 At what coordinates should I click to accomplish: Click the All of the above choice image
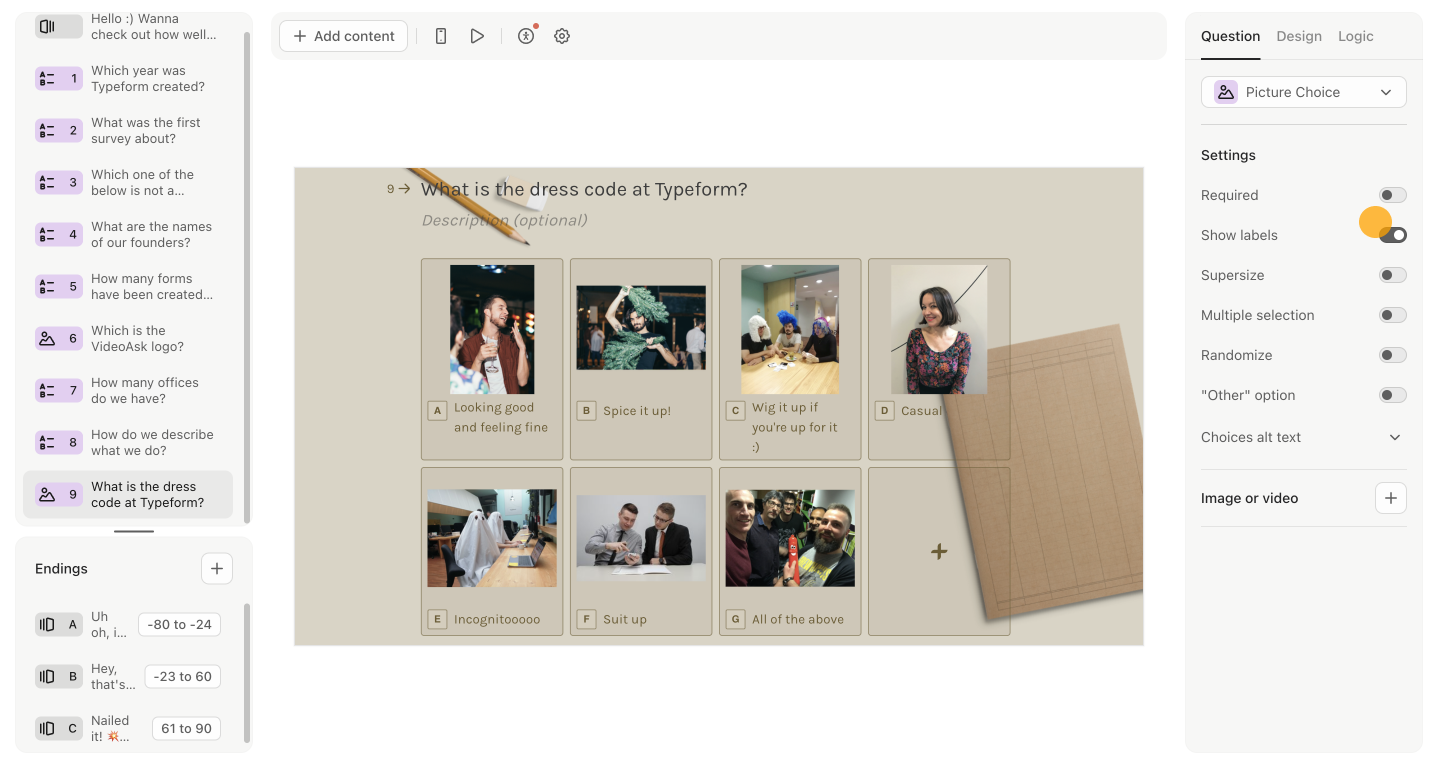click(x=790, y=538)
